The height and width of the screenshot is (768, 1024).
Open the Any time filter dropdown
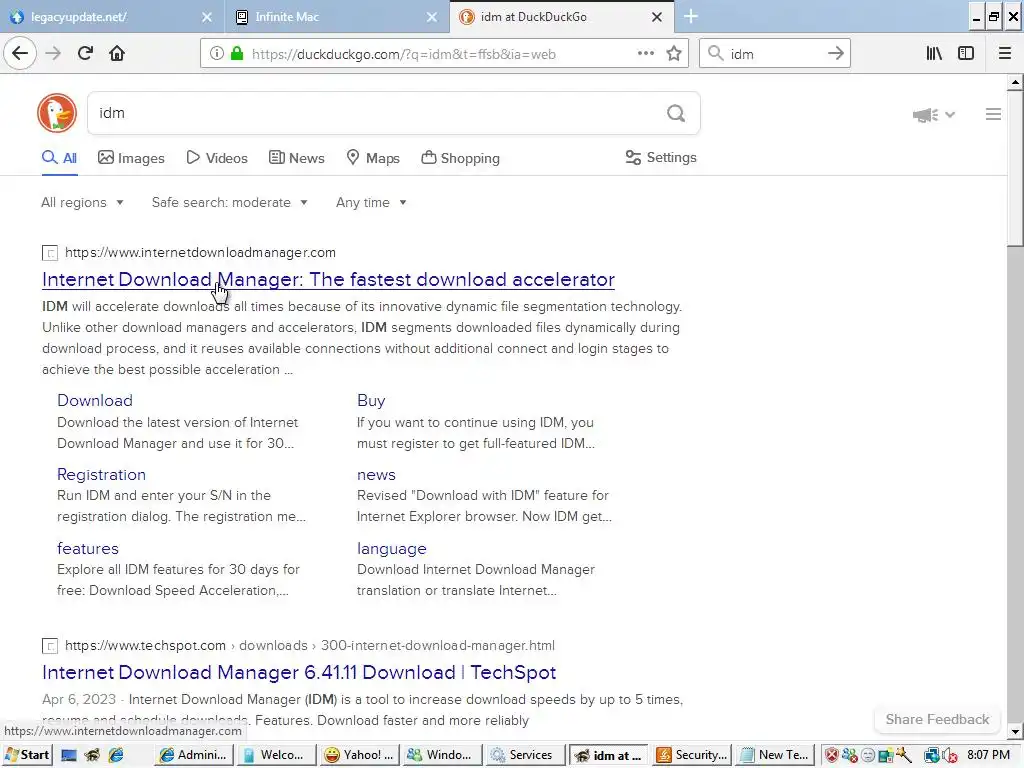pos(372,202)
